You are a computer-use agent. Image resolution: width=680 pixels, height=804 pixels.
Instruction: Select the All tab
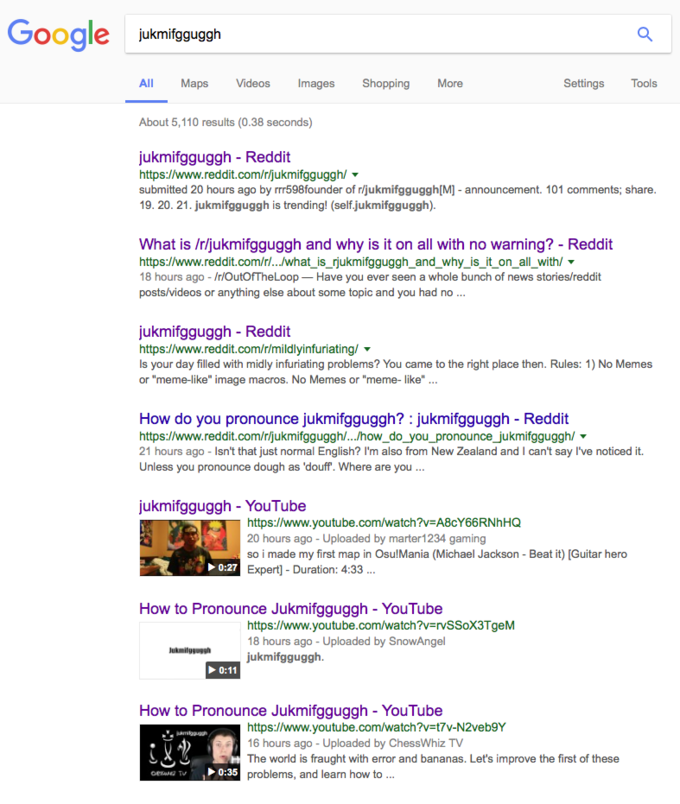(x=146, y=83)
